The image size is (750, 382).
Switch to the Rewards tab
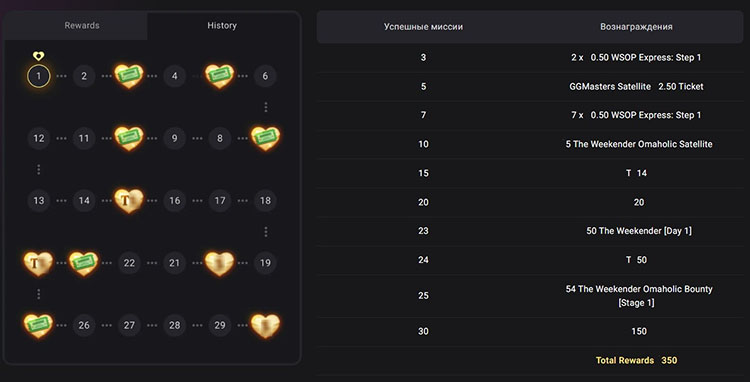click(x=82, y=25)
